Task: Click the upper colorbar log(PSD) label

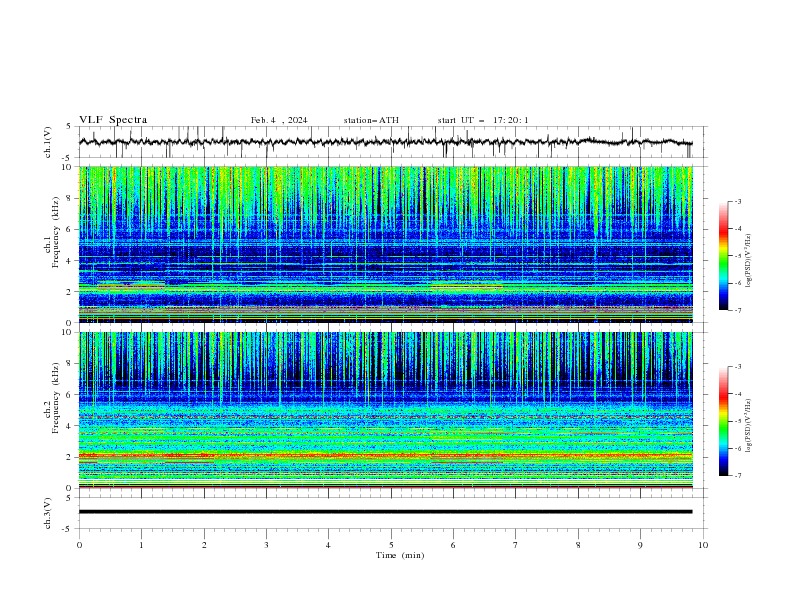Action: pyautogui.click(x=748, y=261)
